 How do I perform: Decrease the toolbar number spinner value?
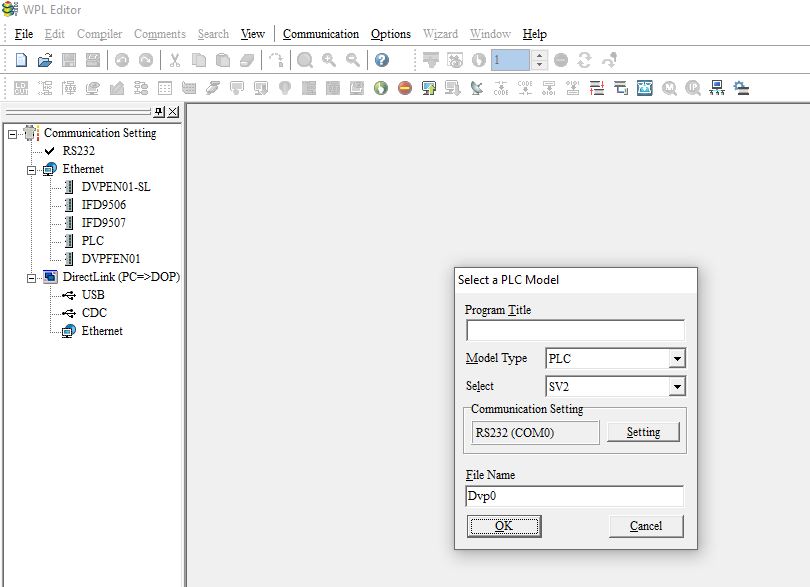[539, 65]
